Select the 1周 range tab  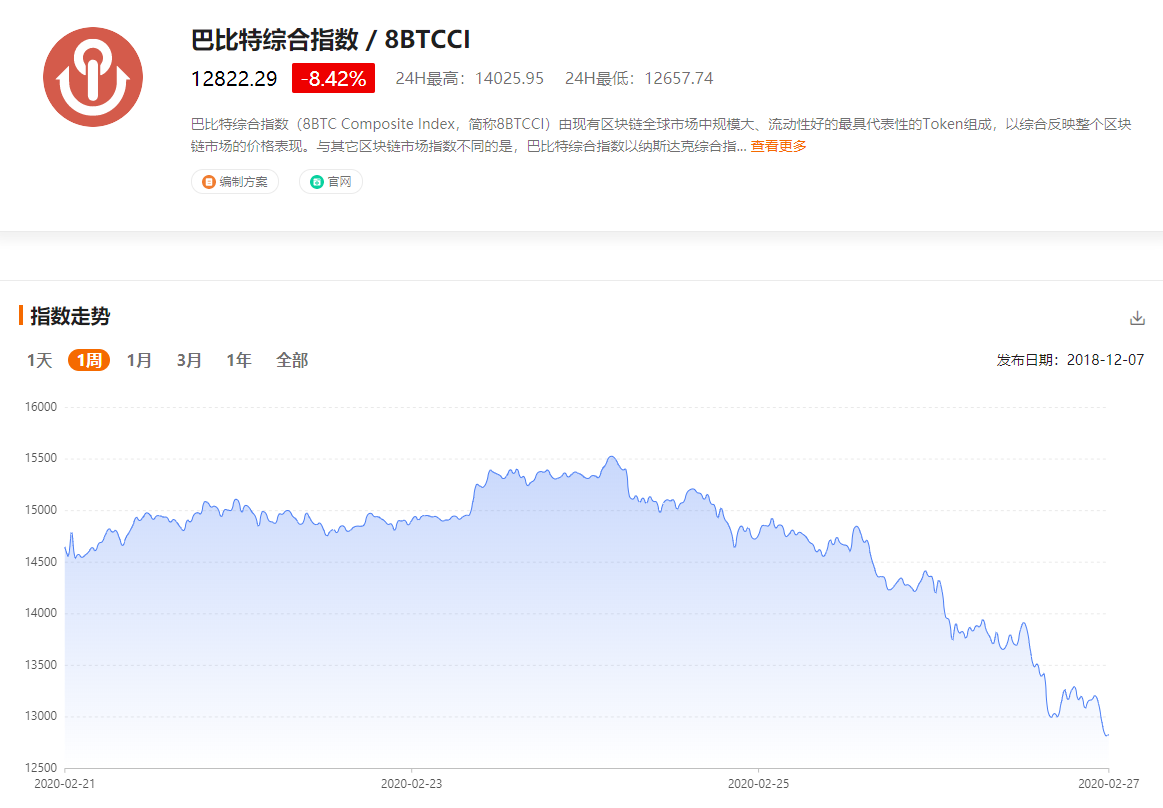[89, 361]
